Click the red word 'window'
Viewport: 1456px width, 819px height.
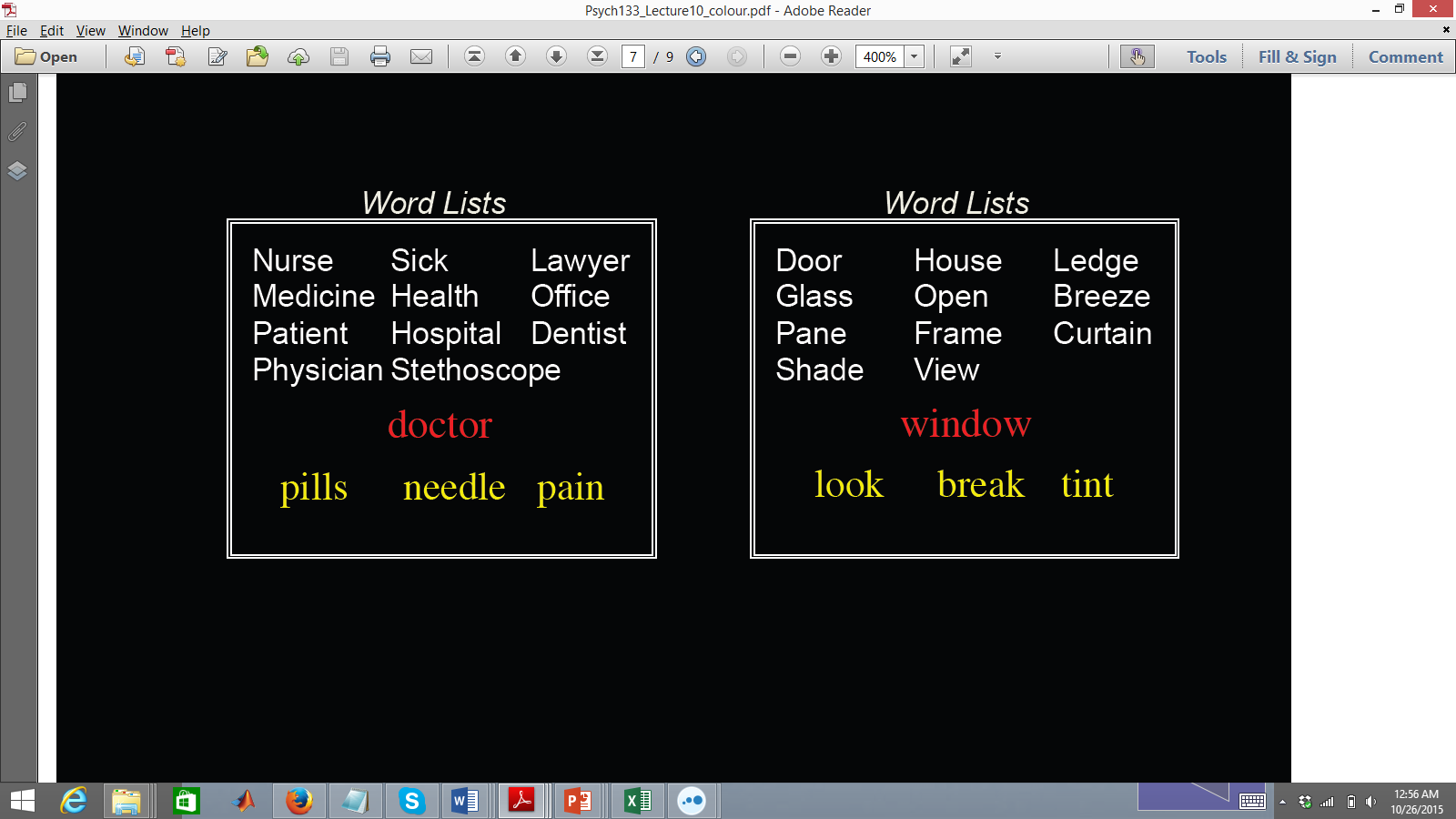(966, 424)
